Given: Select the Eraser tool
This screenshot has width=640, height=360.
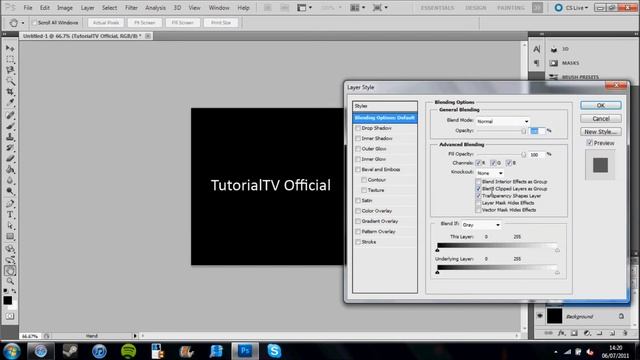Looking at the screenshot, I should pyautogui.click(x=10, y=159).
